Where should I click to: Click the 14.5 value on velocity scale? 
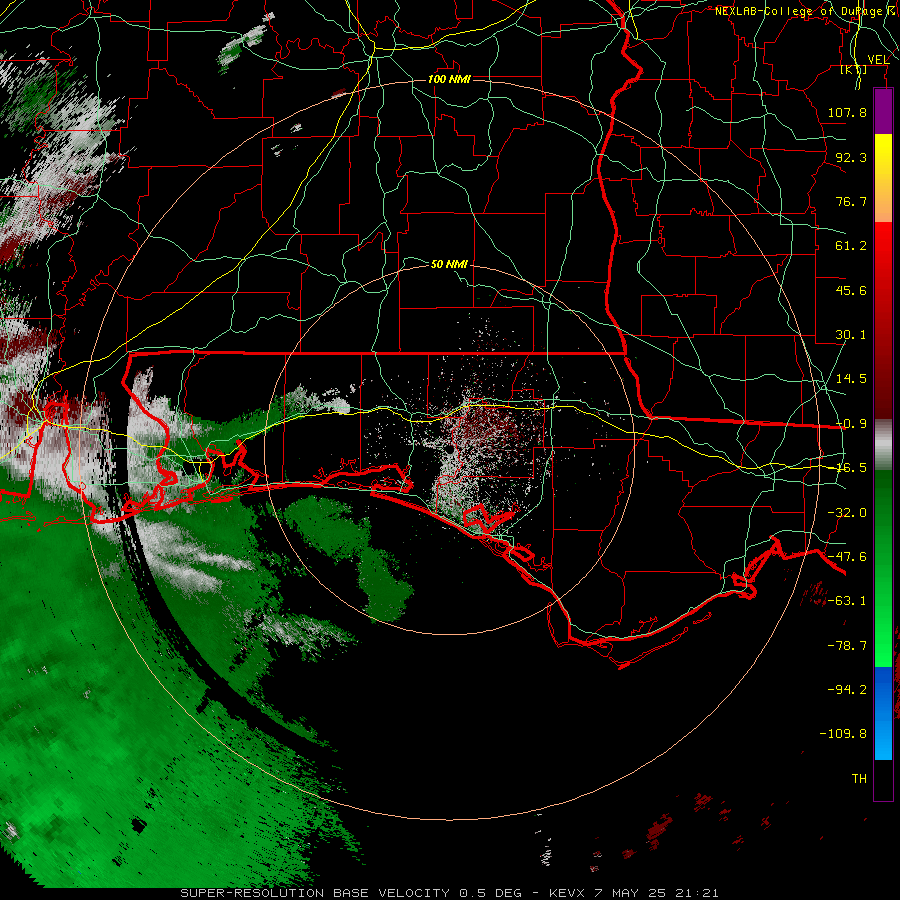pos(851,379)
